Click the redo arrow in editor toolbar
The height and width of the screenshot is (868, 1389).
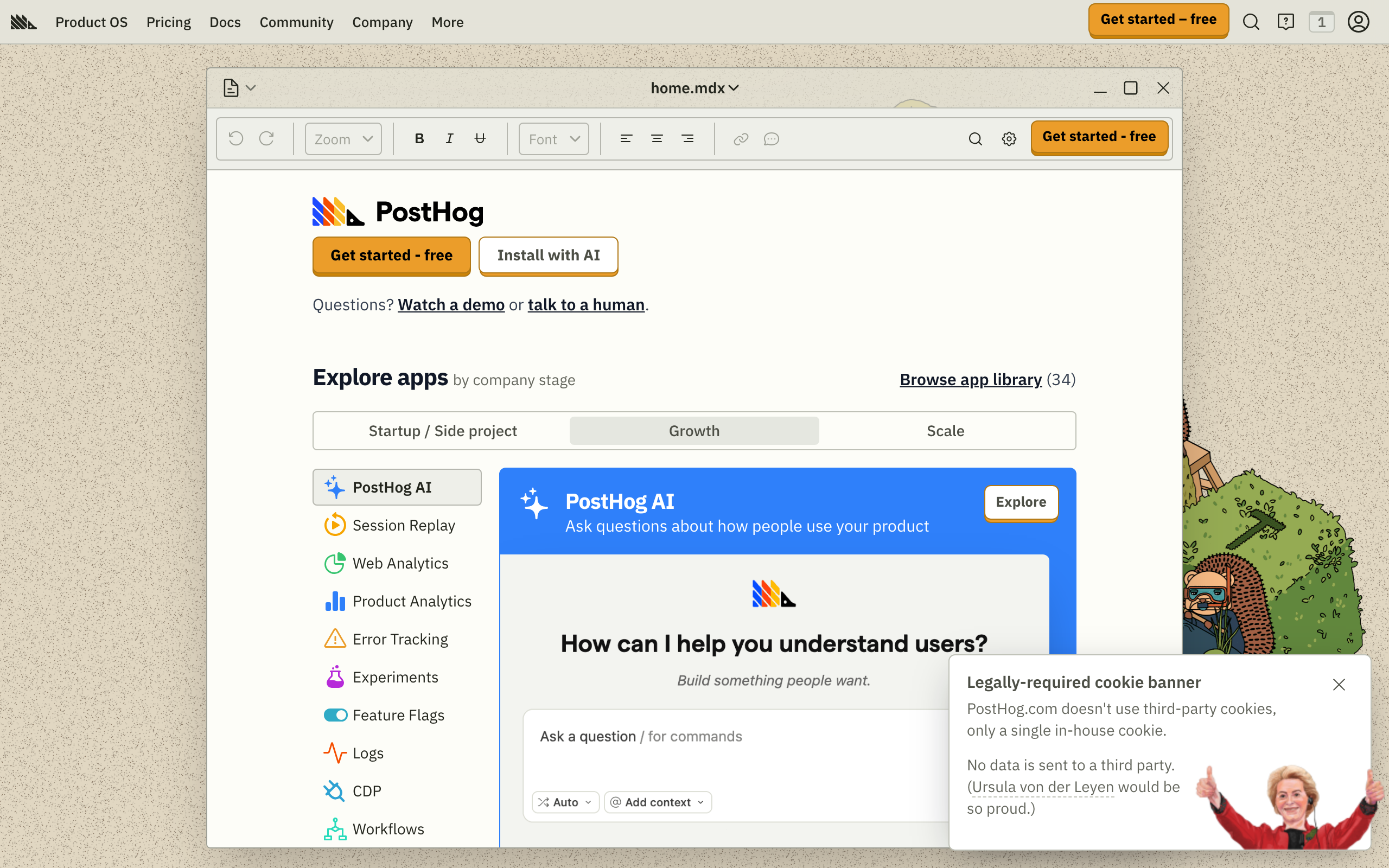pos(266,139)
